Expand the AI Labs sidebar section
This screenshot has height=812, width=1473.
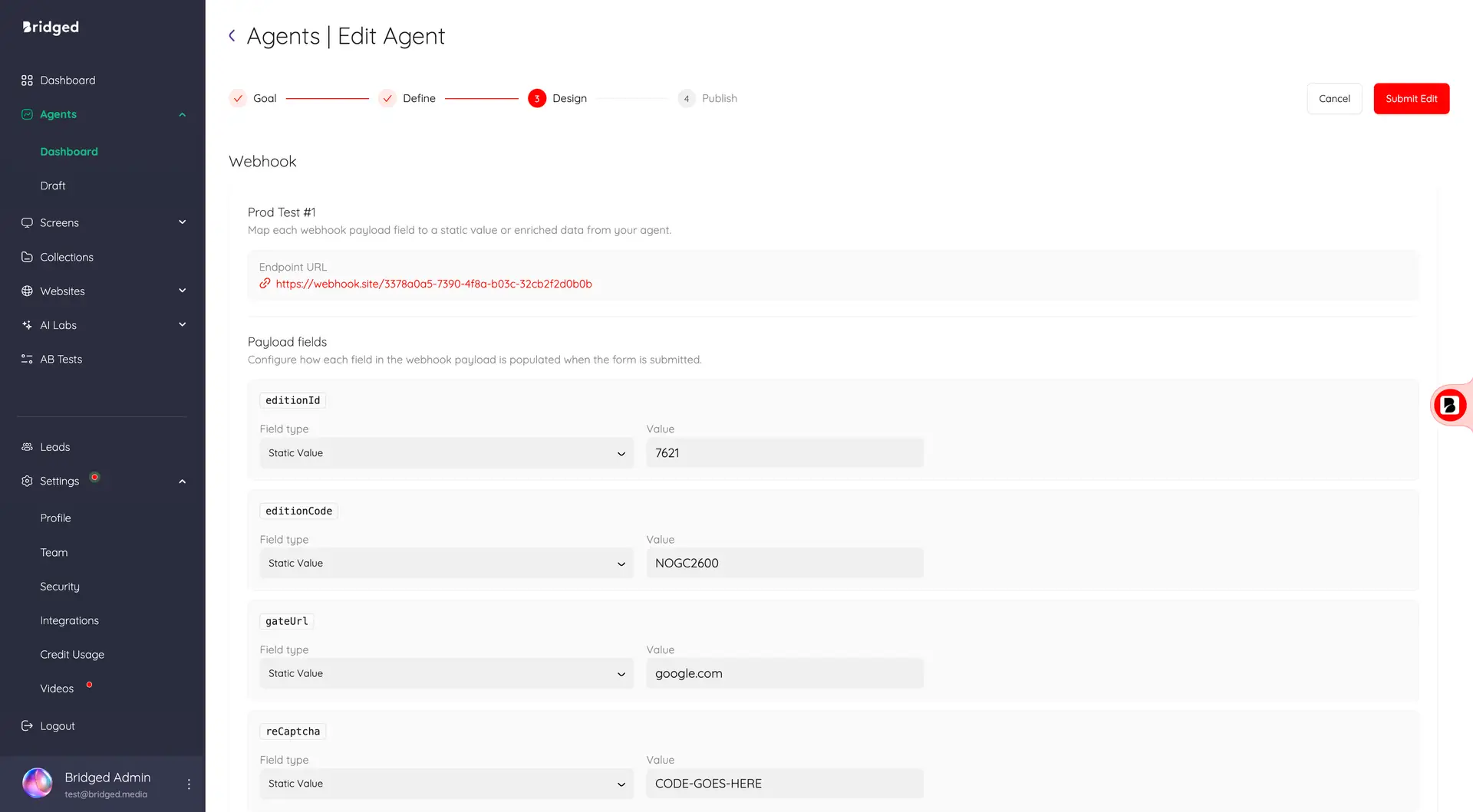[x=183, y=324]
